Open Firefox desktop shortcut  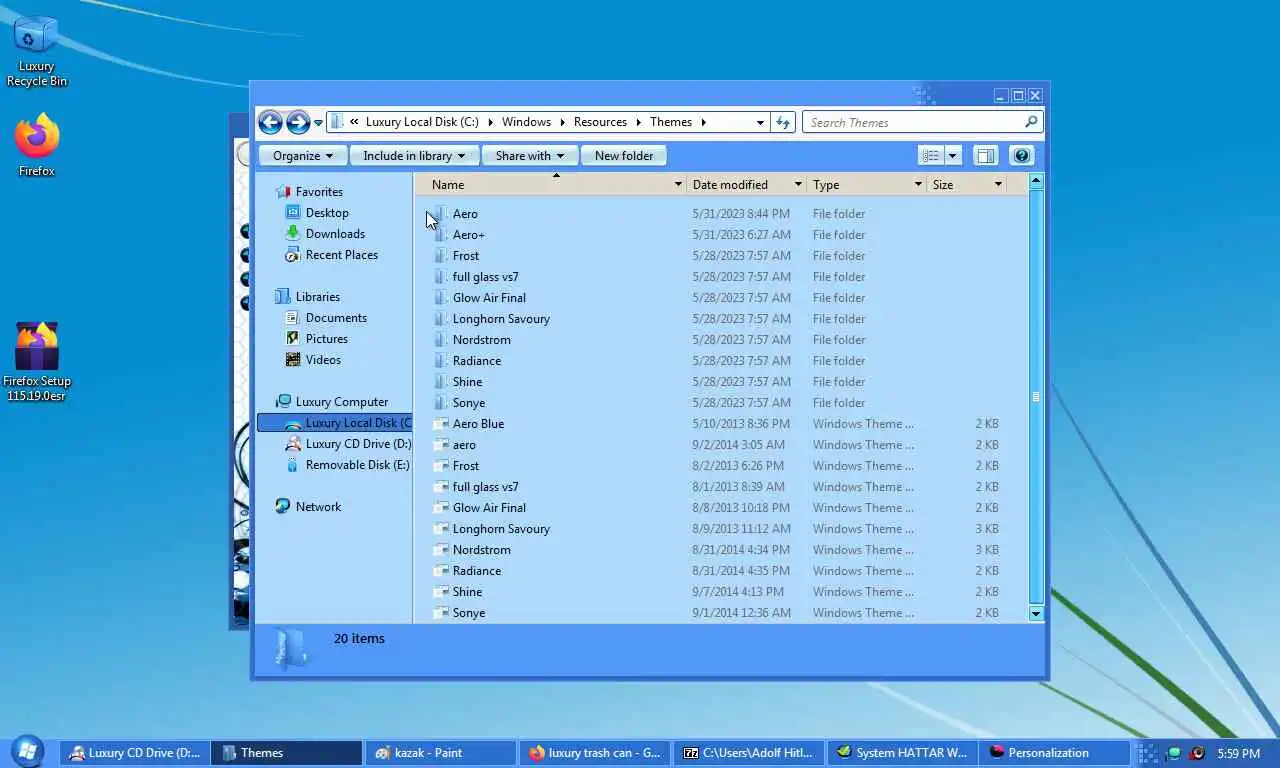point(36,146)
